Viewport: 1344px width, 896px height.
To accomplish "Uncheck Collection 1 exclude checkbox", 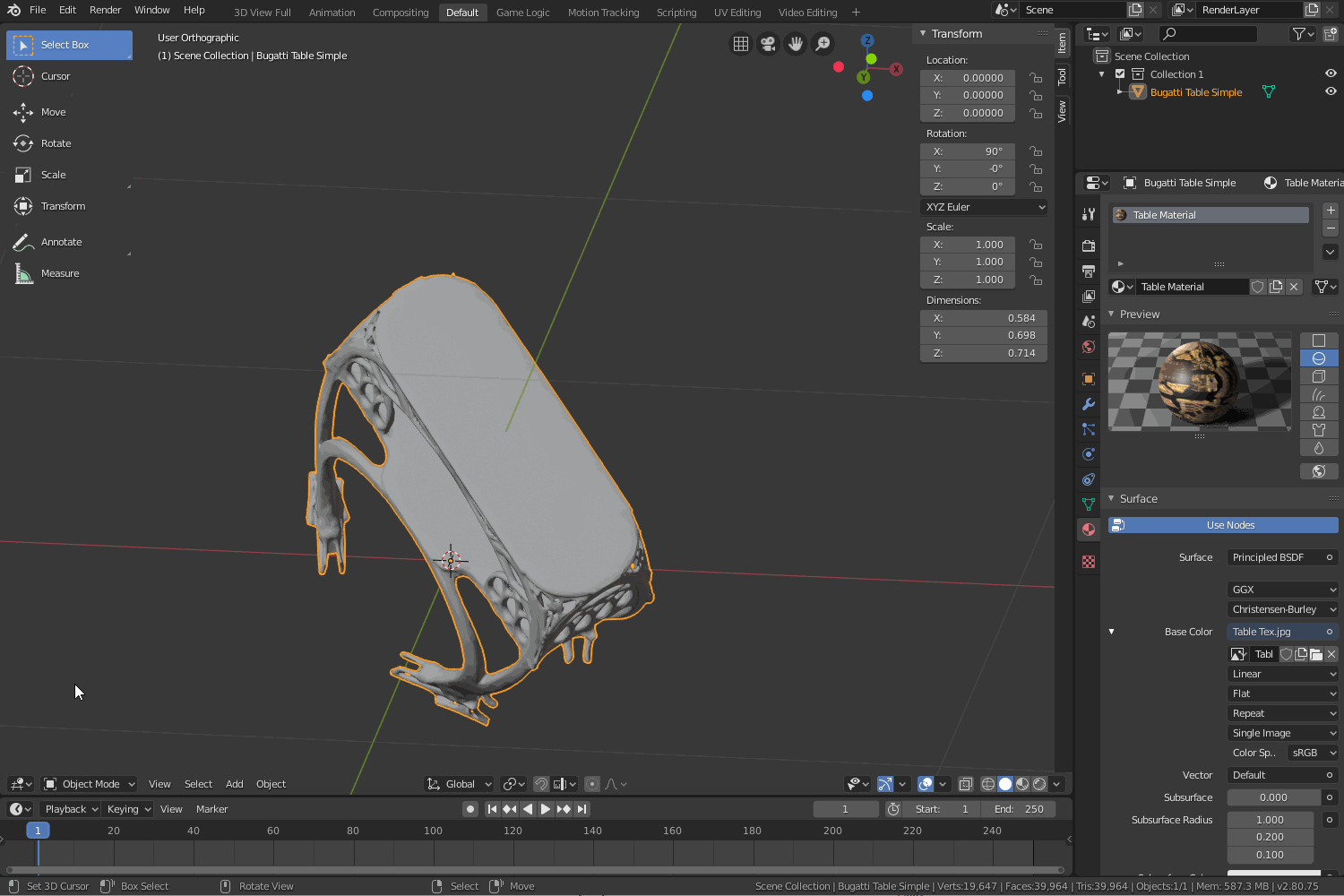I will 1120,74.
